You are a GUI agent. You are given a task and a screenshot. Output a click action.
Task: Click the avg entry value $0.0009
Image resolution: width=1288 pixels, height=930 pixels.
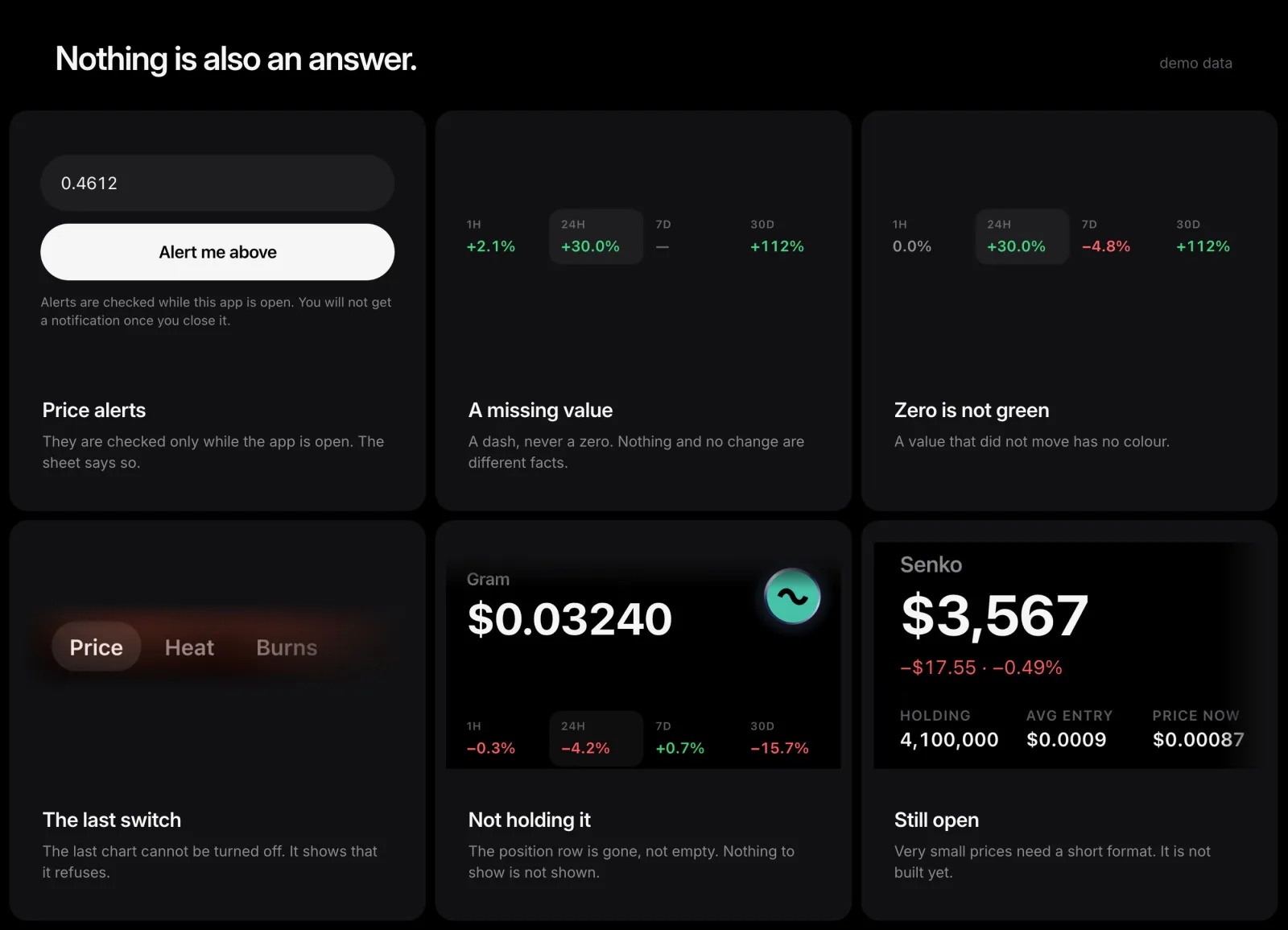[1066, 739]
